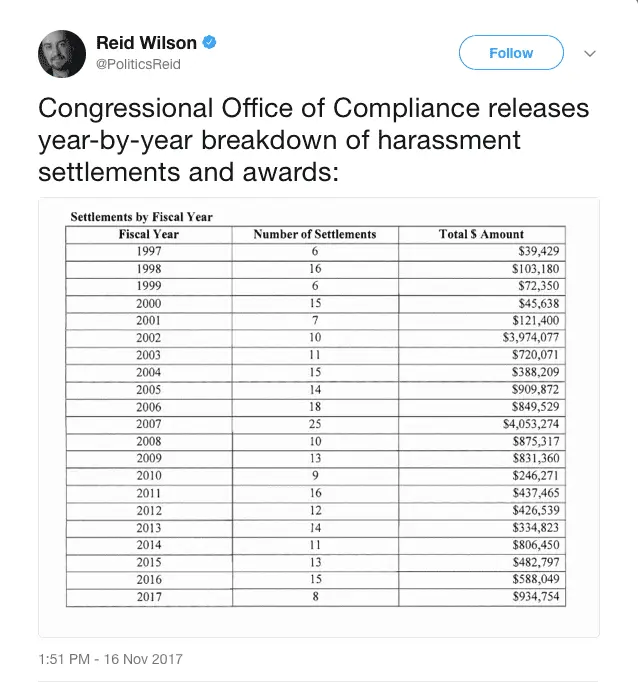Click the @PoliticsReid handle

tap(138, 65)
